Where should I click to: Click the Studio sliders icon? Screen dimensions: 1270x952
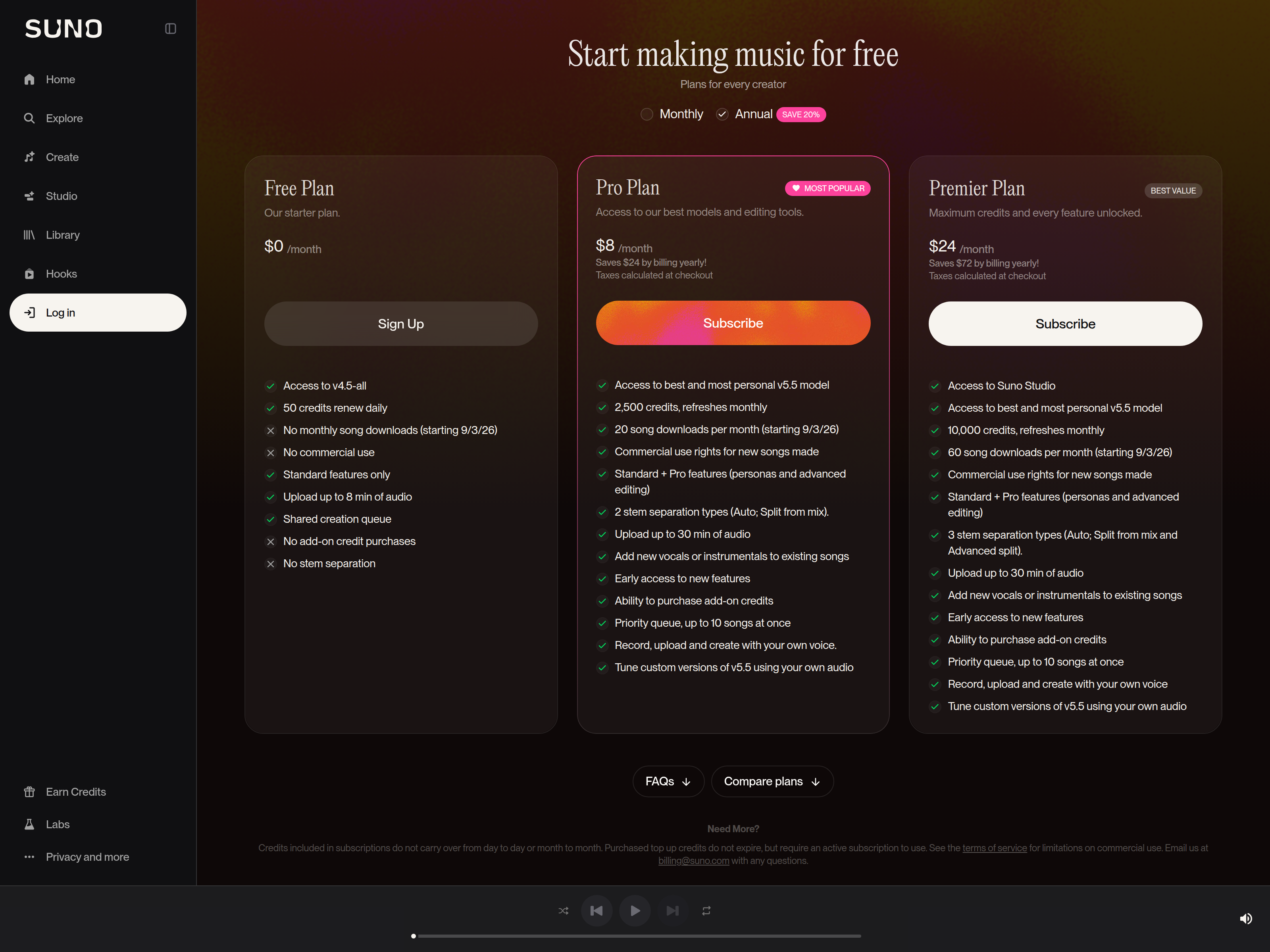coord(29,196)
